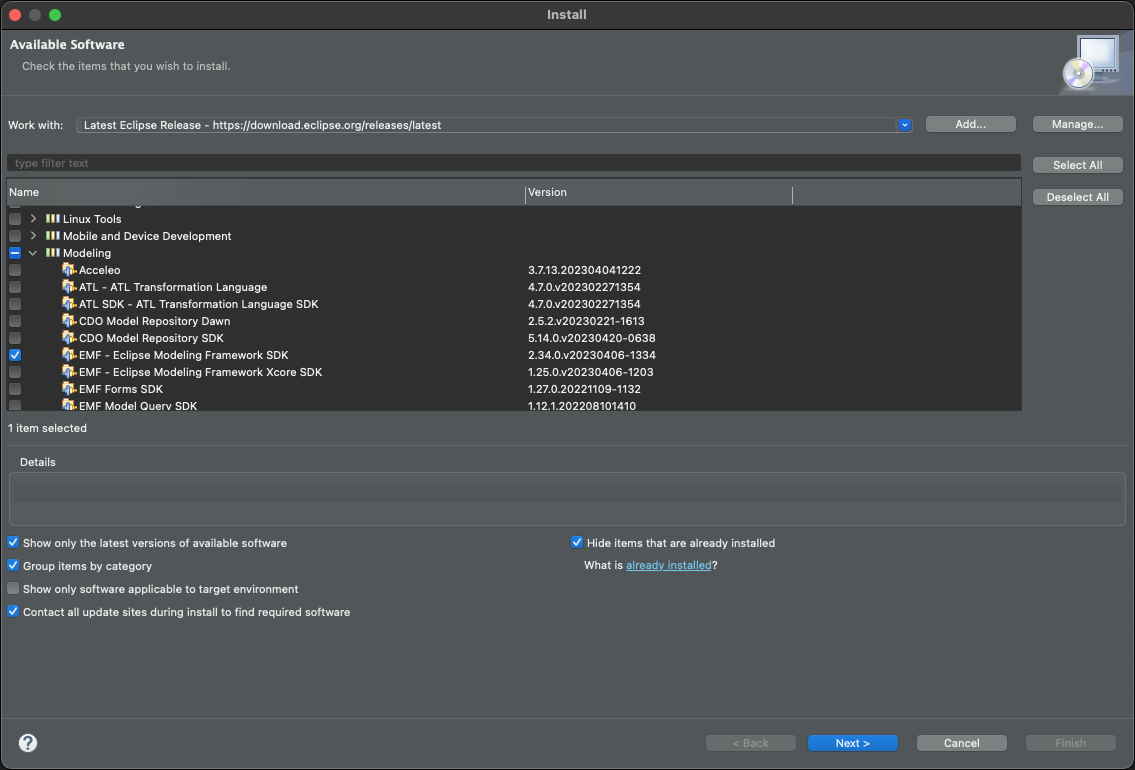Open the help icon in bottom corner
Screen dimensions: 1135x770
coord(27,743)
